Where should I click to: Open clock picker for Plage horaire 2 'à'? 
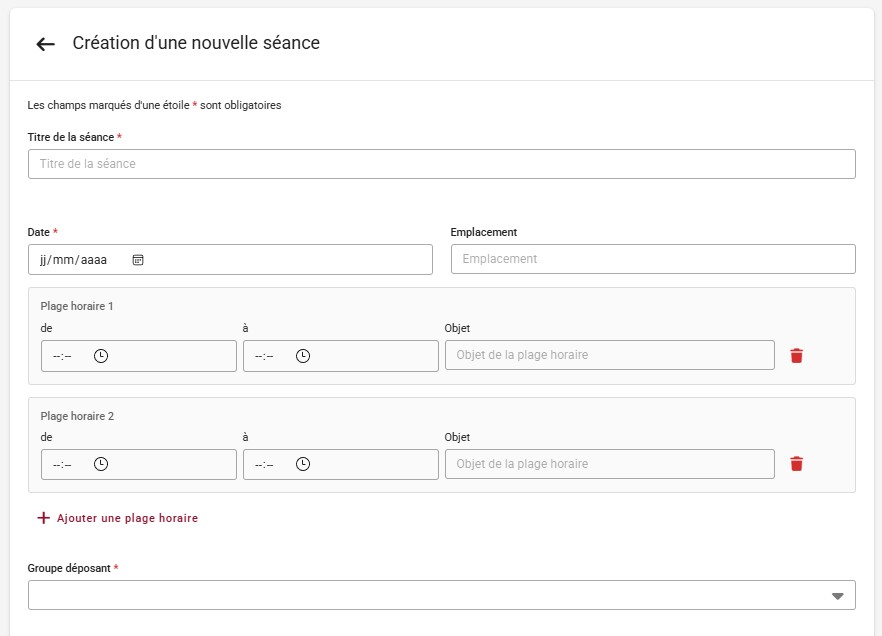point(303,464)
